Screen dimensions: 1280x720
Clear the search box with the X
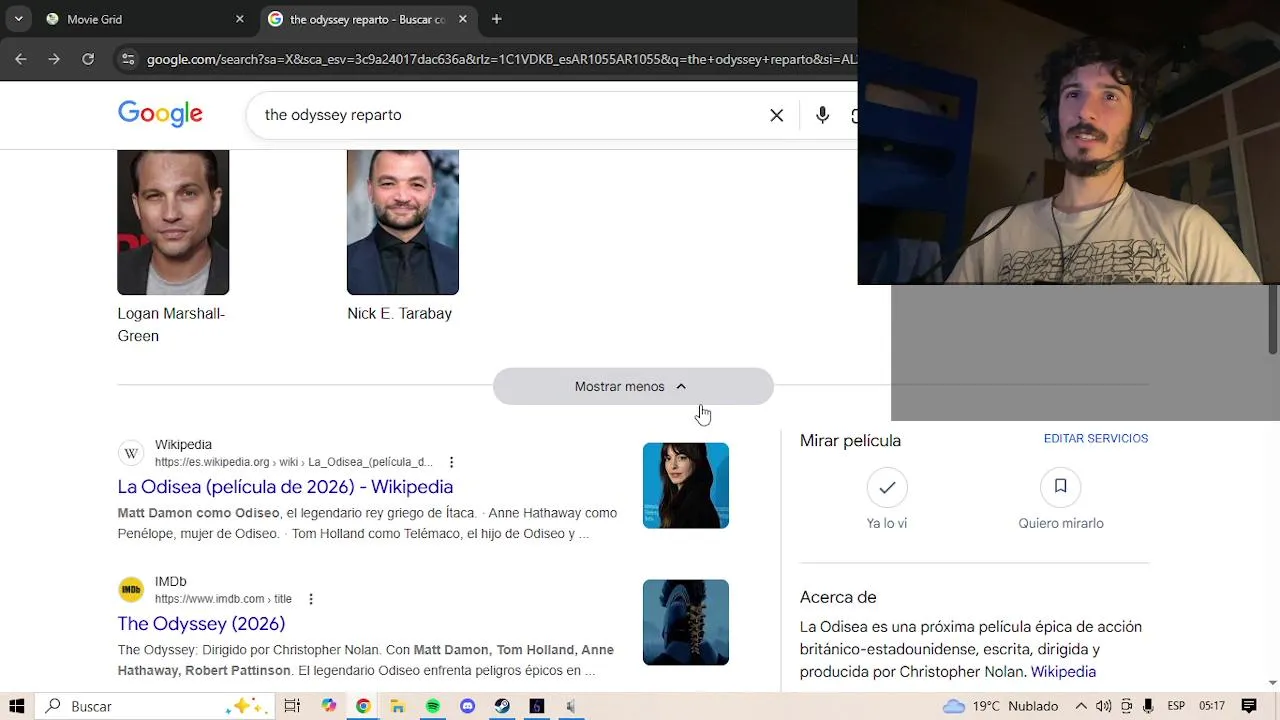[777, 115]
